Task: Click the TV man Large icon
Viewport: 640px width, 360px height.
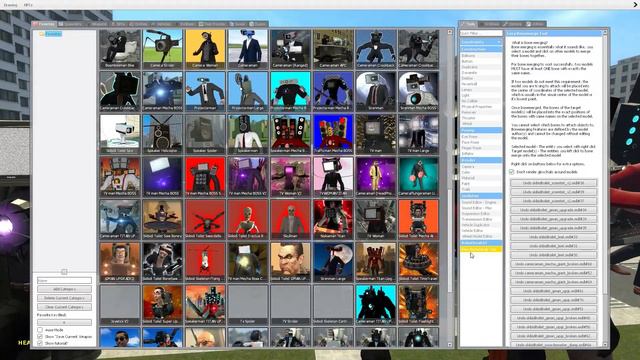Action: [x=418, y=134]
